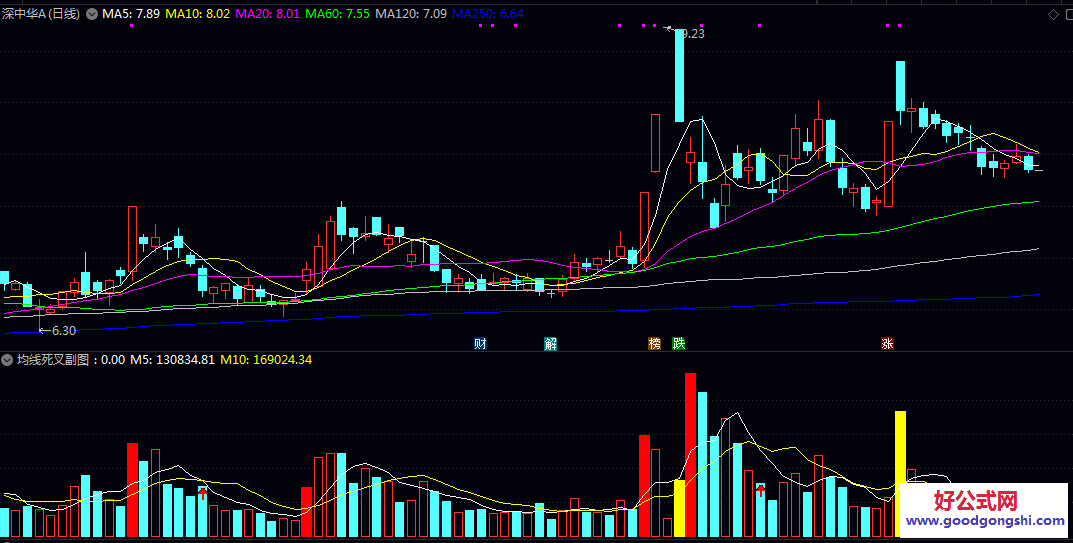Image resolution: width=1073 pixels, height=543 pixels.
Task: Click the tall yellow volume bar
Action: (x=901, y=474)
